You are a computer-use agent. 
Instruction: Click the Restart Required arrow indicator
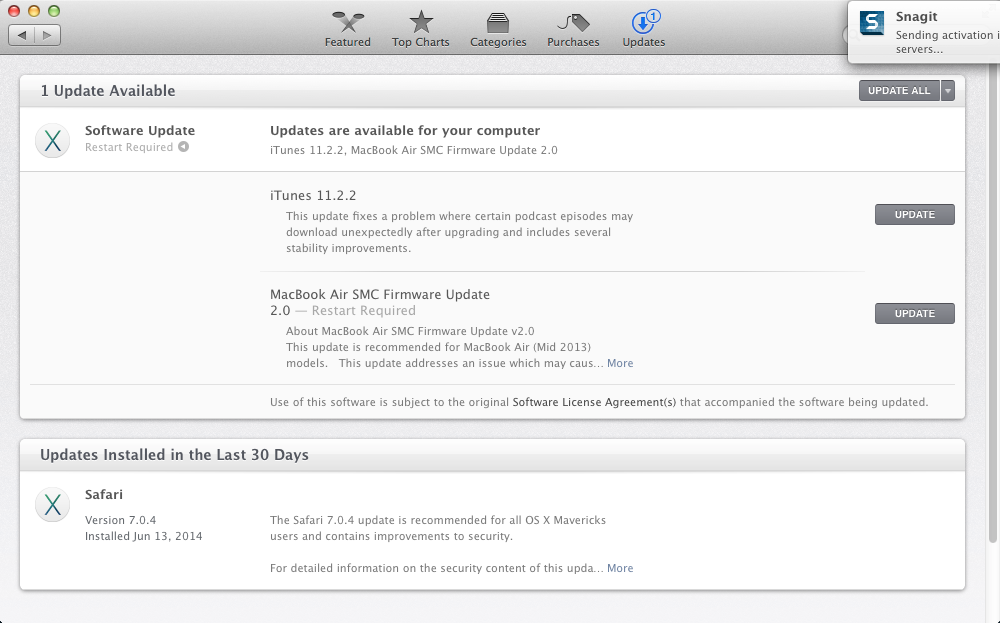183,147
